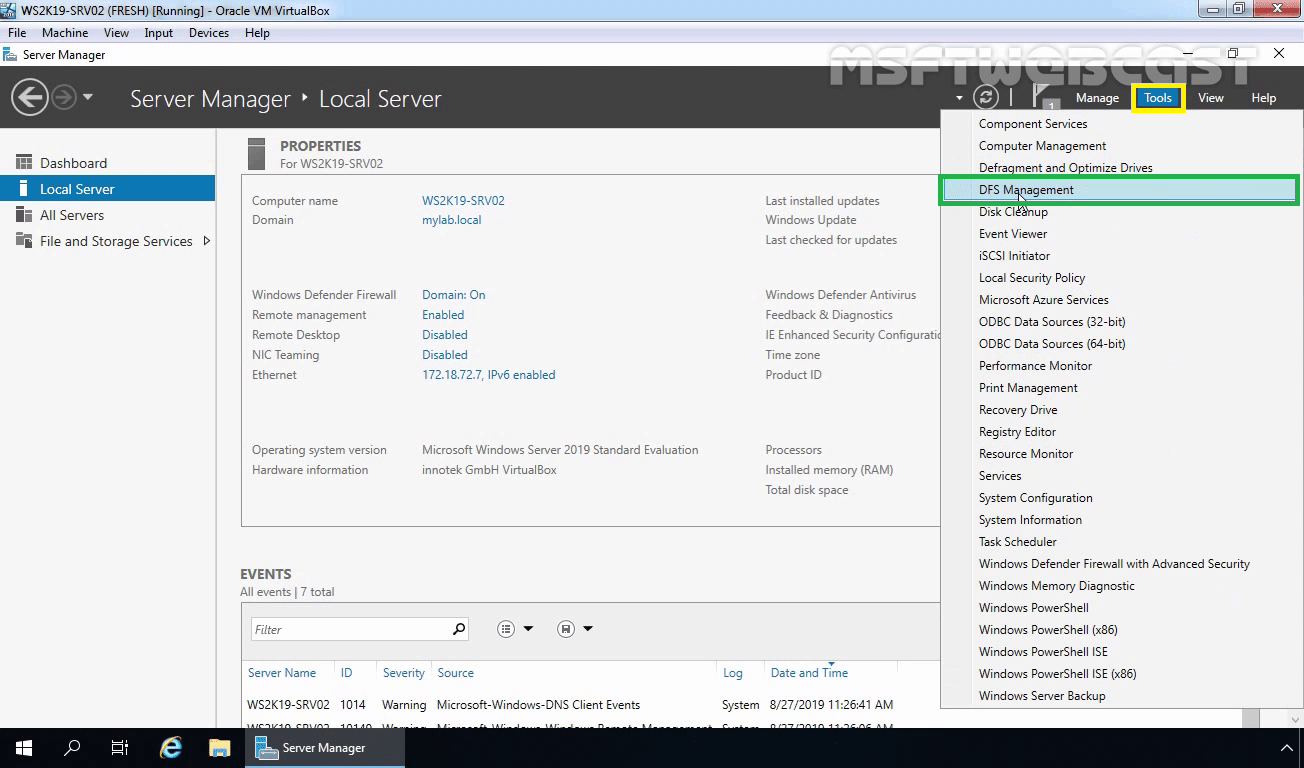Click the Remote Desktop Disabled link
Viewport: 1304px width, 768px height.
(445, 335)
